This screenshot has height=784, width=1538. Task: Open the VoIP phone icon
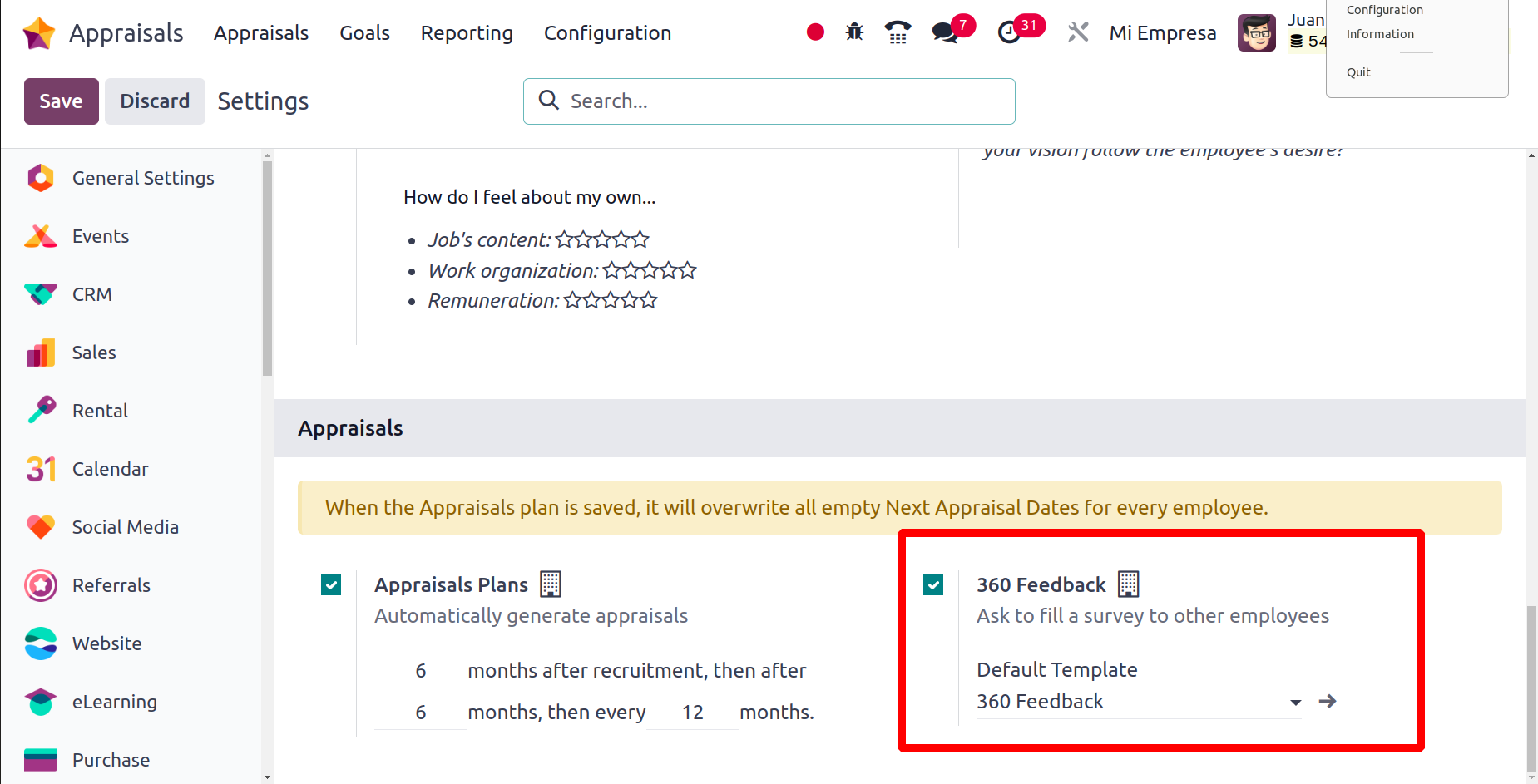[898, 32]
